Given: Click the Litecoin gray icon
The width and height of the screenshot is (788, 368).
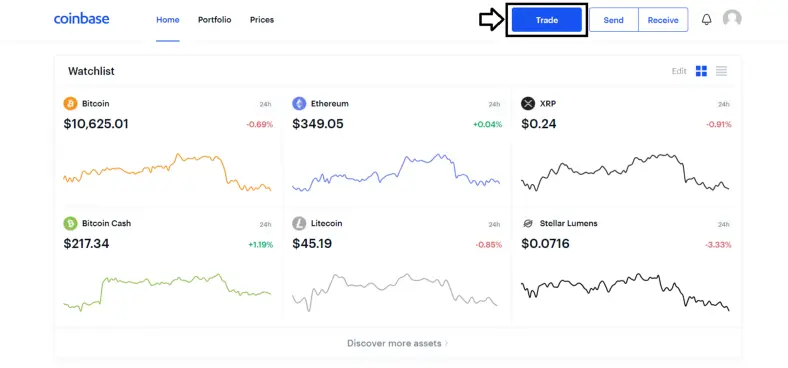Looking at the screenshot, I should (x=299, y=223).
